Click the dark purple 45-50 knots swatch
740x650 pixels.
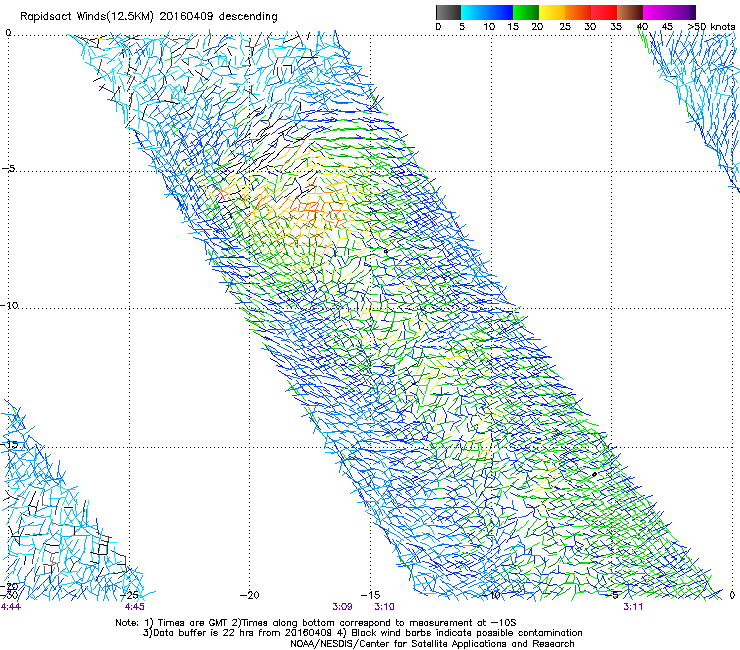(682, 12)
